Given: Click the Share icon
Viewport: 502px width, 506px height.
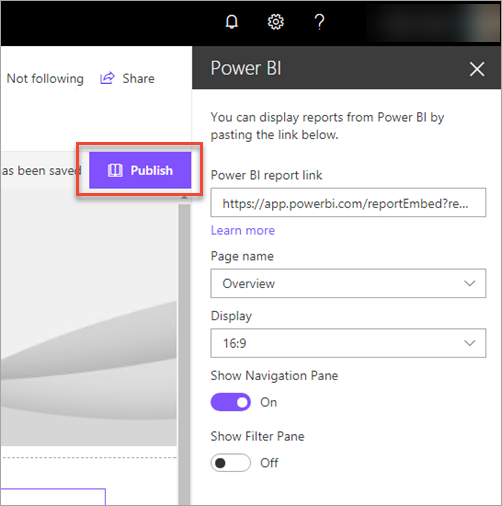Looking at the screenshot, I should pos(107,79).
